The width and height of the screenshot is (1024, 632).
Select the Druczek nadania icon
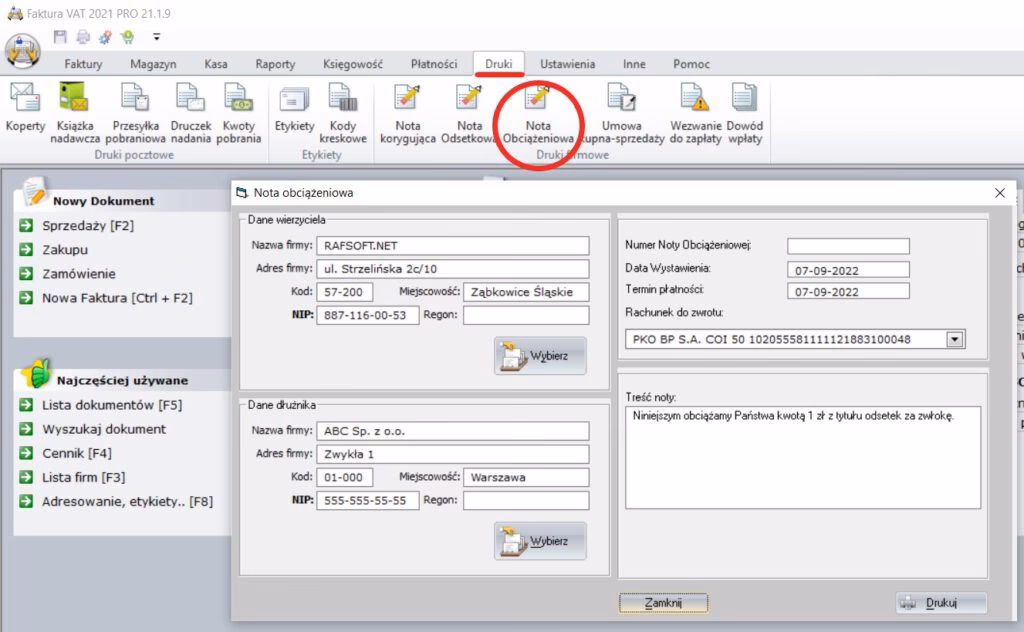click(190, 109)
